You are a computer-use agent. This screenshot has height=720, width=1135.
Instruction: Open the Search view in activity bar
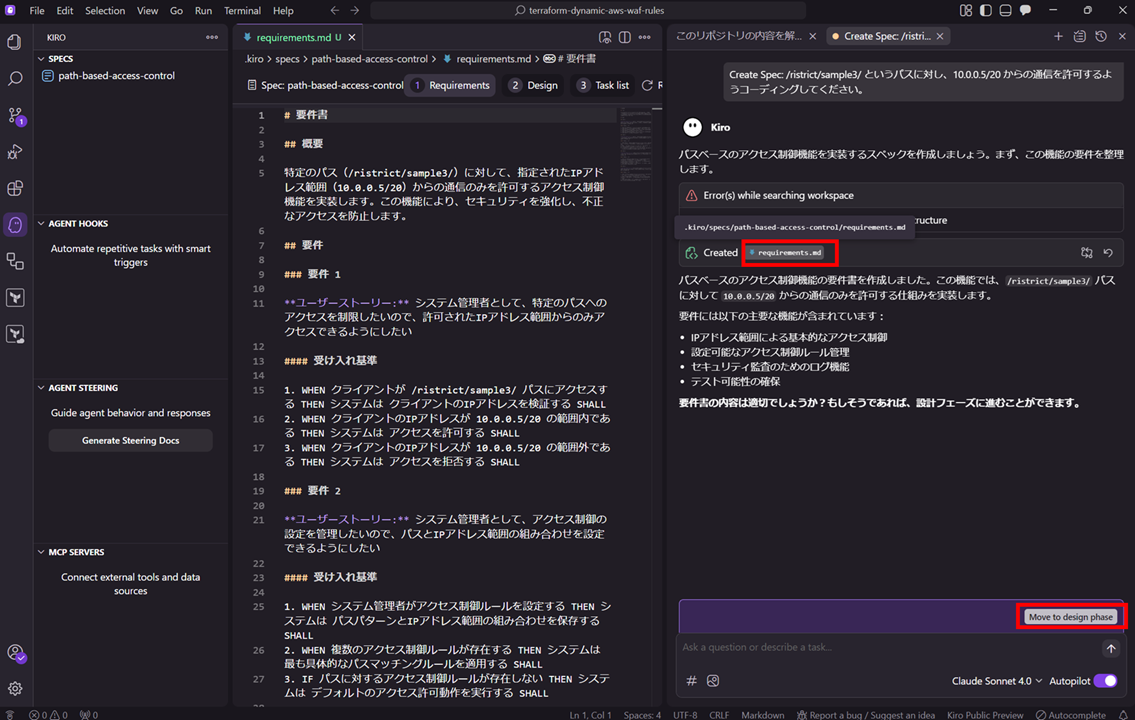click(x=14, y=78)
